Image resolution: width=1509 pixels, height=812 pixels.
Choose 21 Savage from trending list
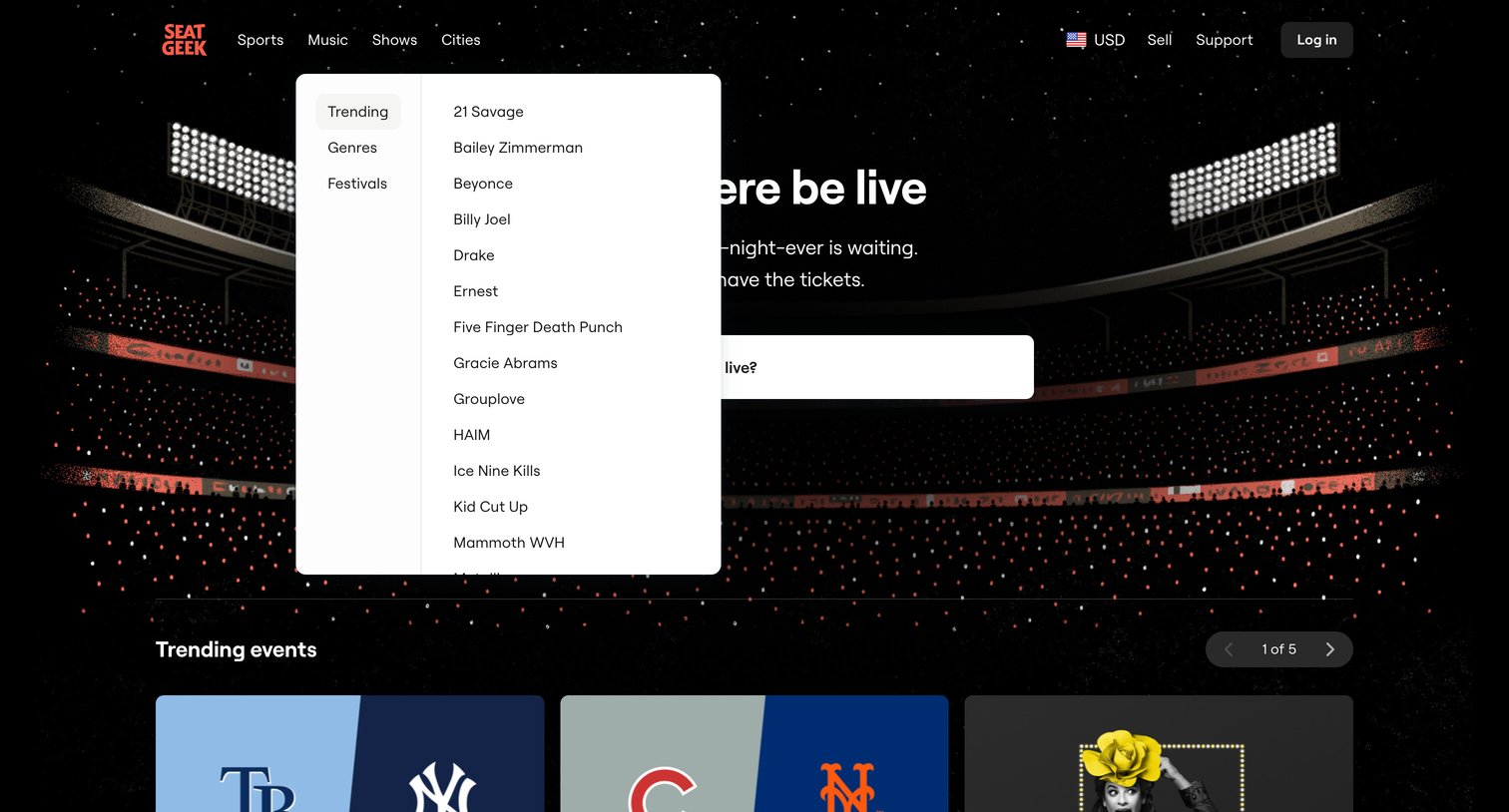[488, 112]
